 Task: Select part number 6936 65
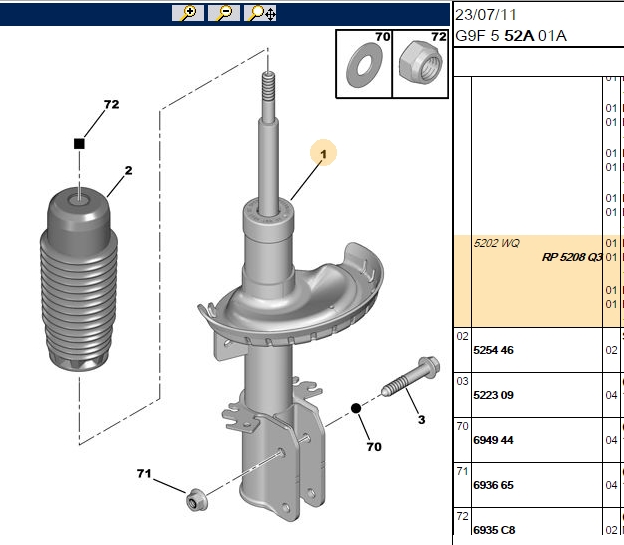coord(493,485)
